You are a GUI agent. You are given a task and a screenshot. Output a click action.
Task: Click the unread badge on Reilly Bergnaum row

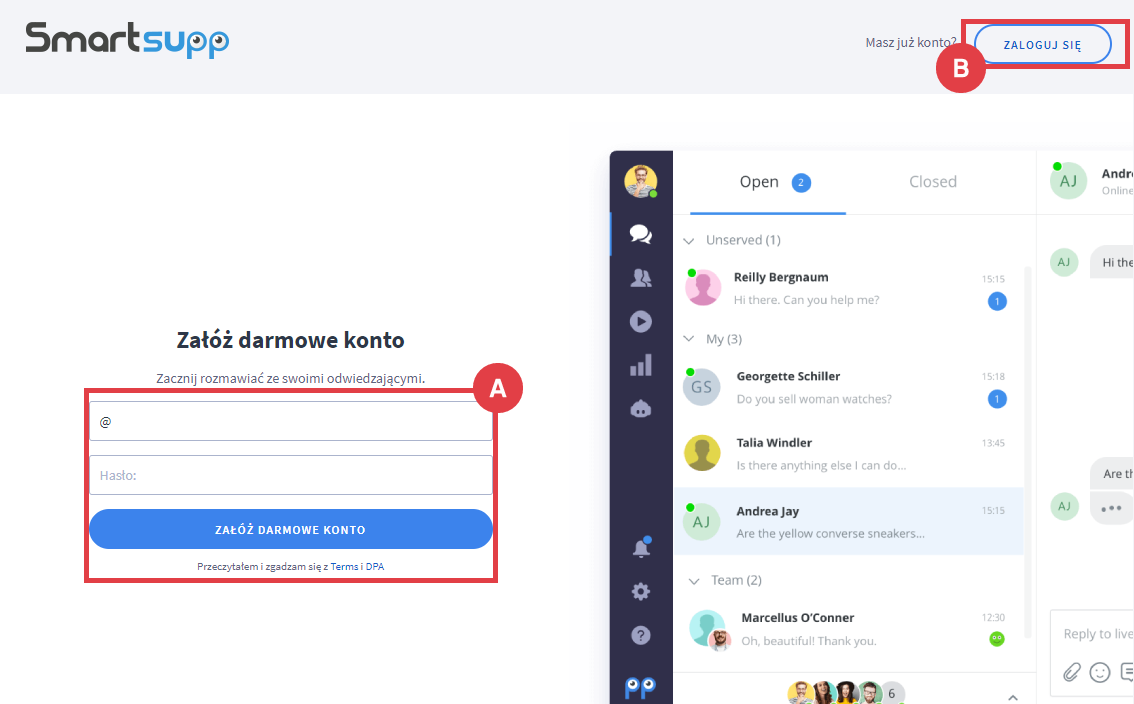[997, 301]
